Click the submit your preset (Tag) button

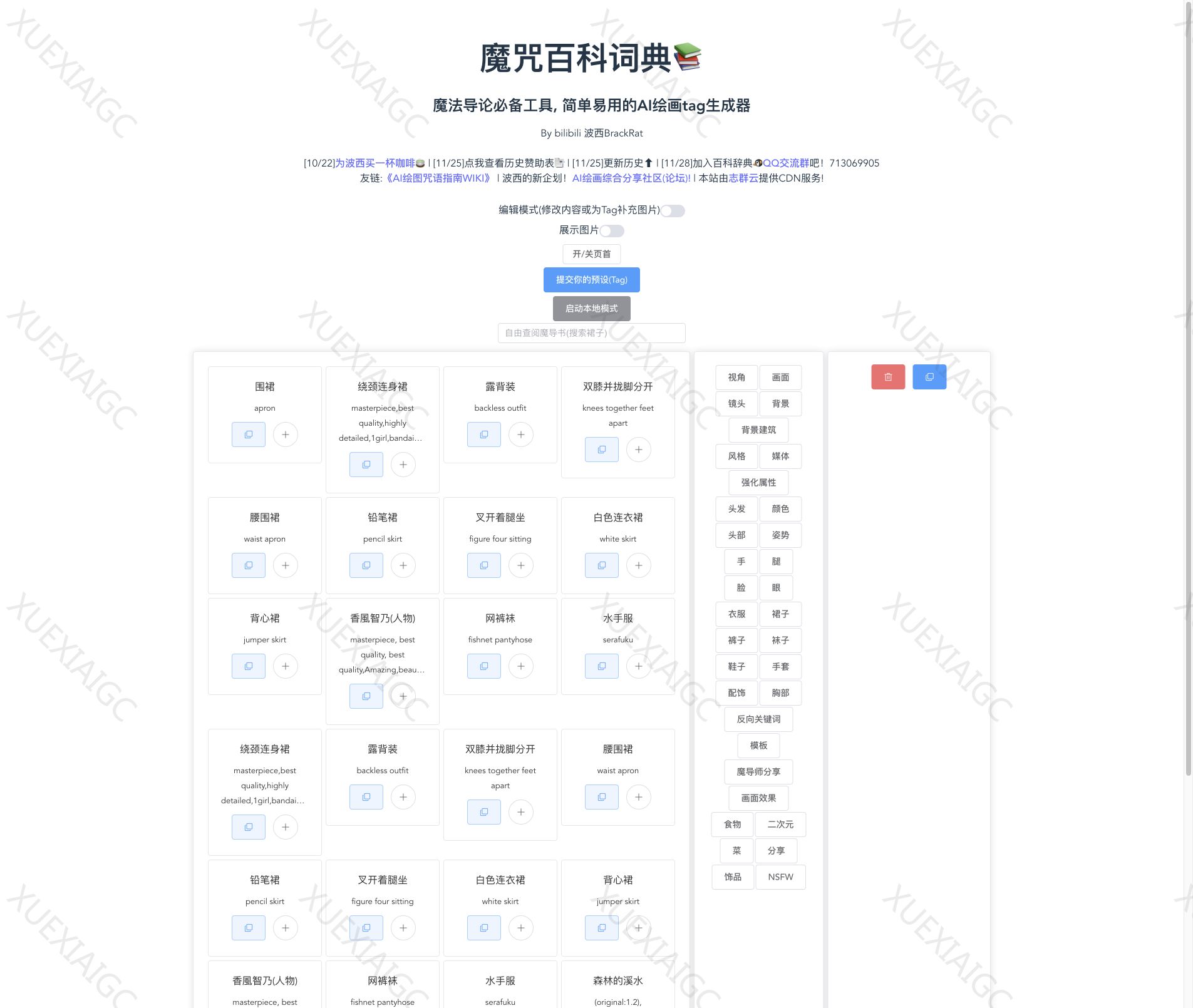tap(591, 280)
